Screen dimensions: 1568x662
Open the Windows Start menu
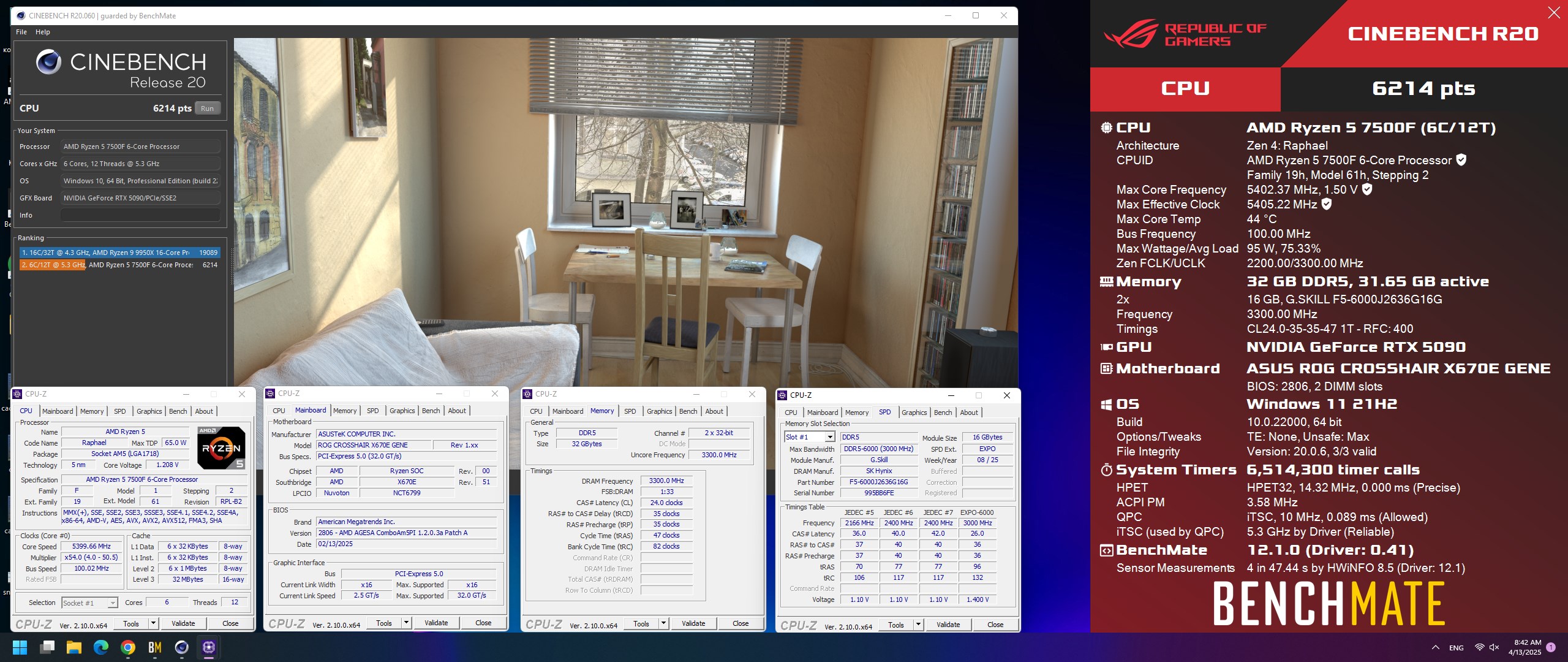pos(20,647)
